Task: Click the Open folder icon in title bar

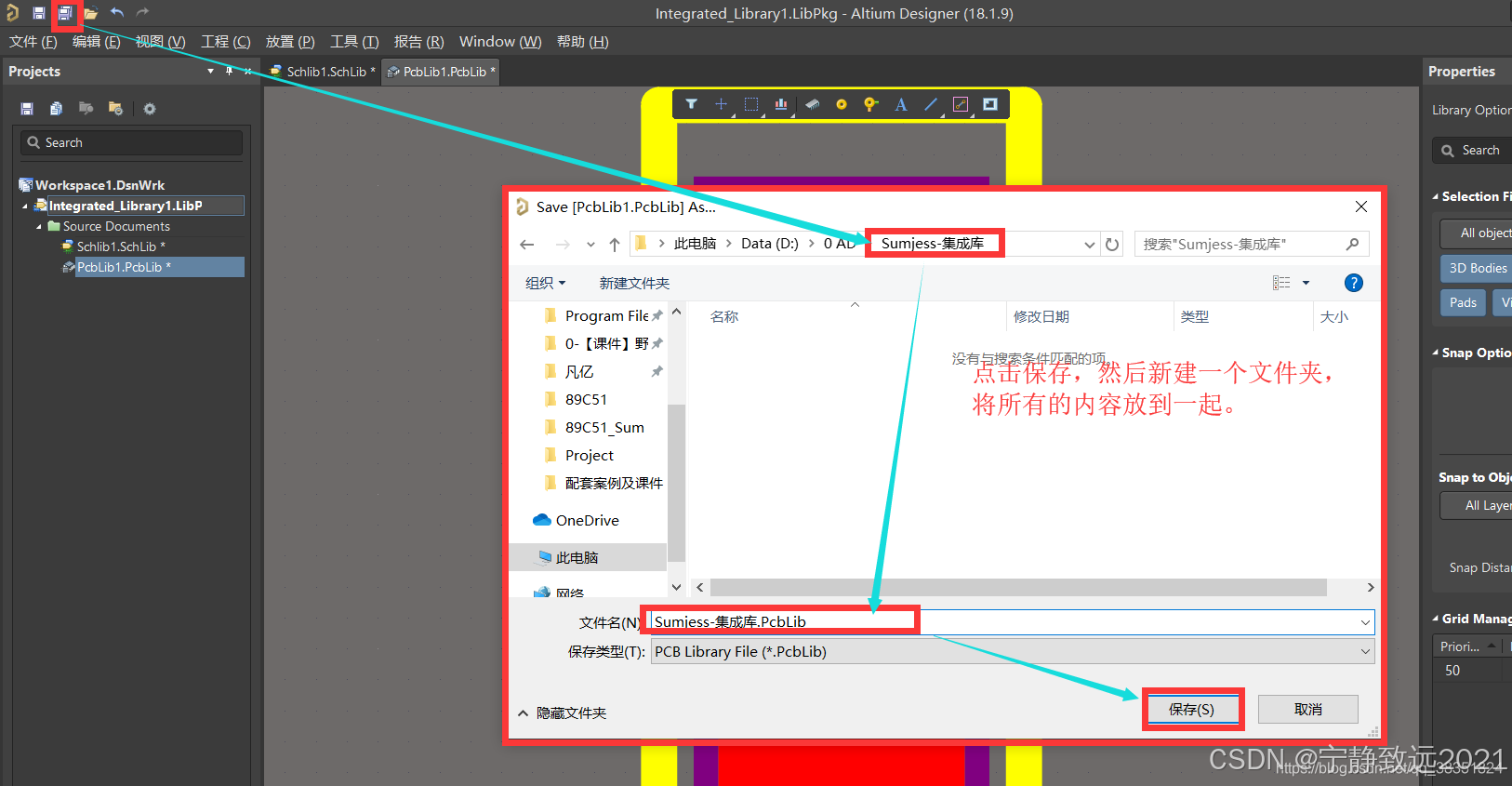Action: point(91,13)
